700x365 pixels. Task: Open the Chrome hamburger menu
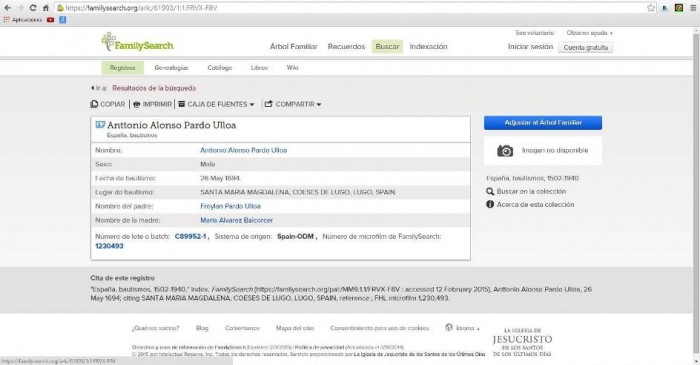click(692, 8)
